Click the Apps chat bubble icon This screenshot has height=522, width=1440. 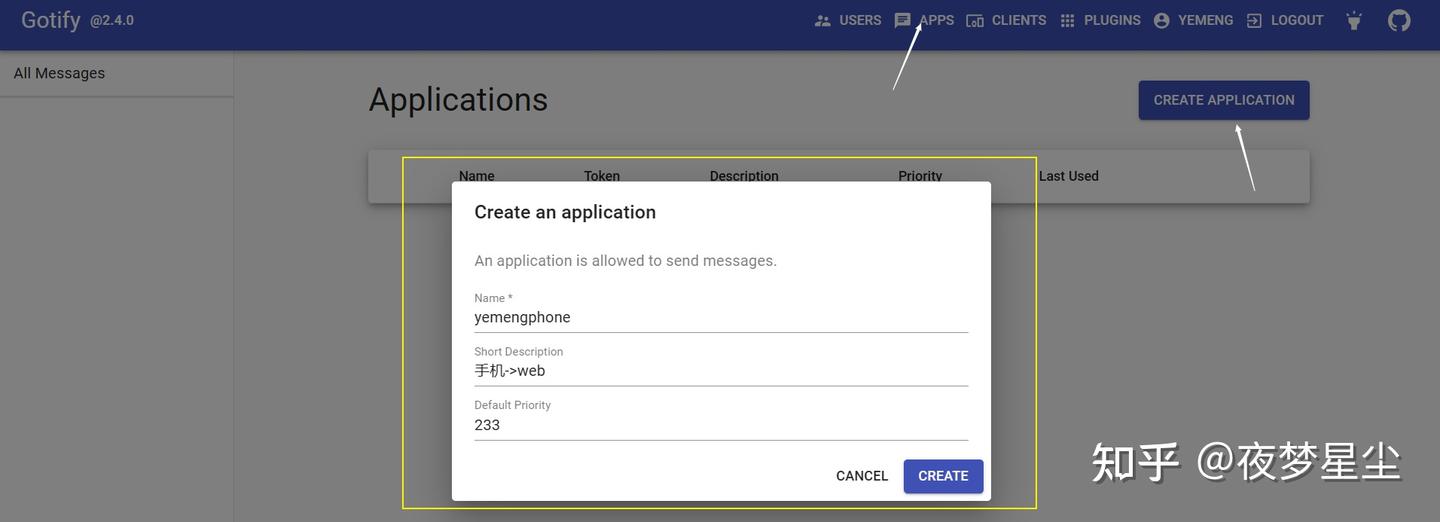pyautogui.click(x=902, y=20)
